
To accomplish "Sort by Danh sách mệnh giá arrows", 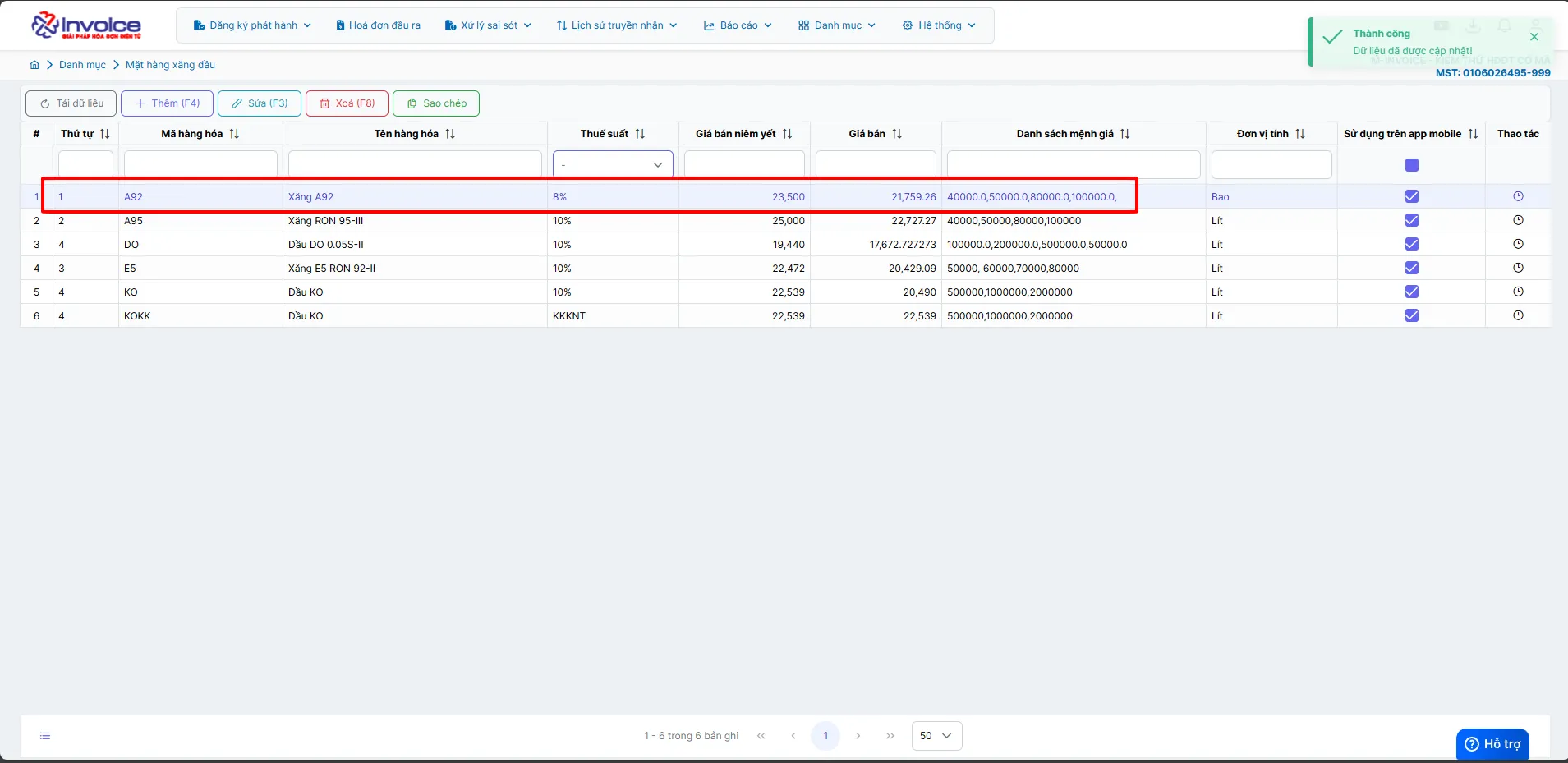I will (1125, 134).
